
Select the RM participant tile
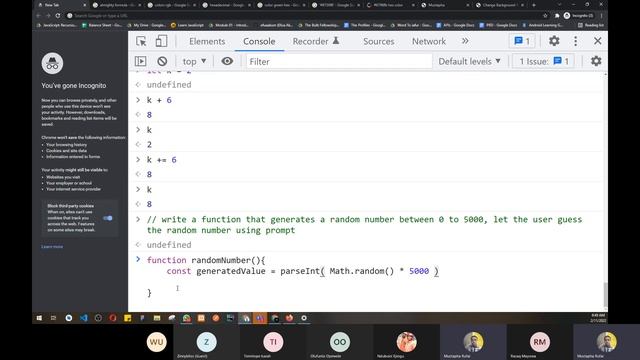[x=540, y=342]
